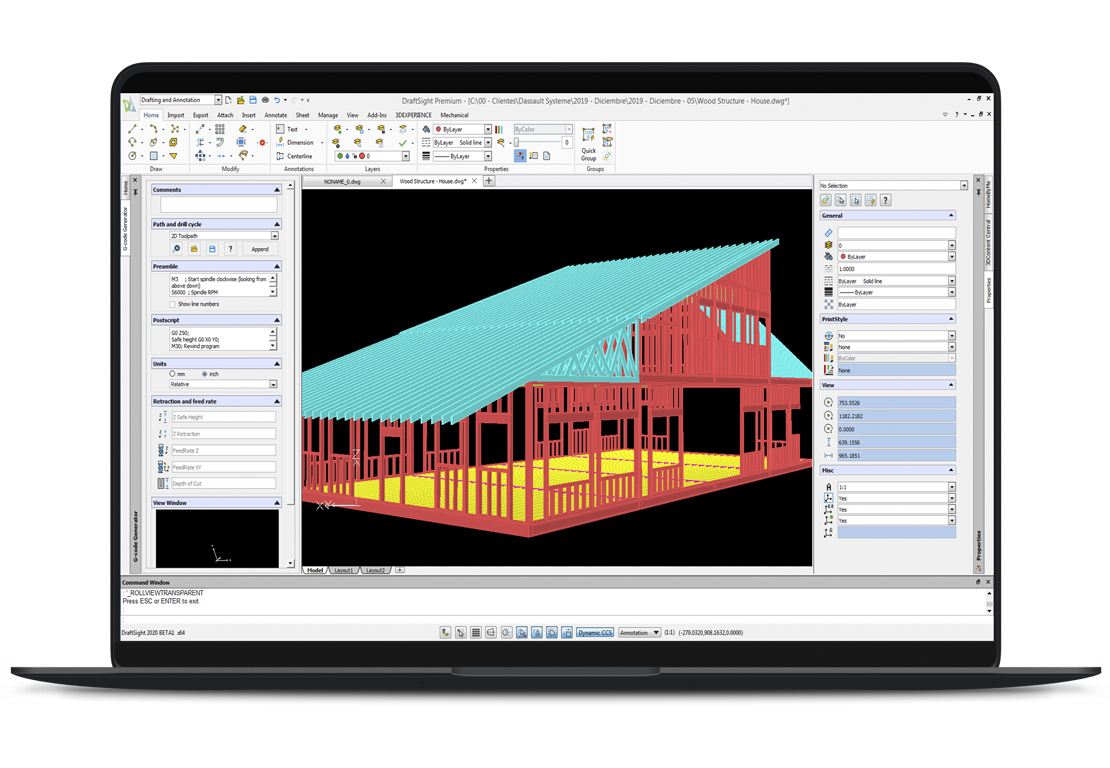This screenshot has width=1110, height=768.
Task: Click the Z Retraction input field
Action: (x=224, y=433)
